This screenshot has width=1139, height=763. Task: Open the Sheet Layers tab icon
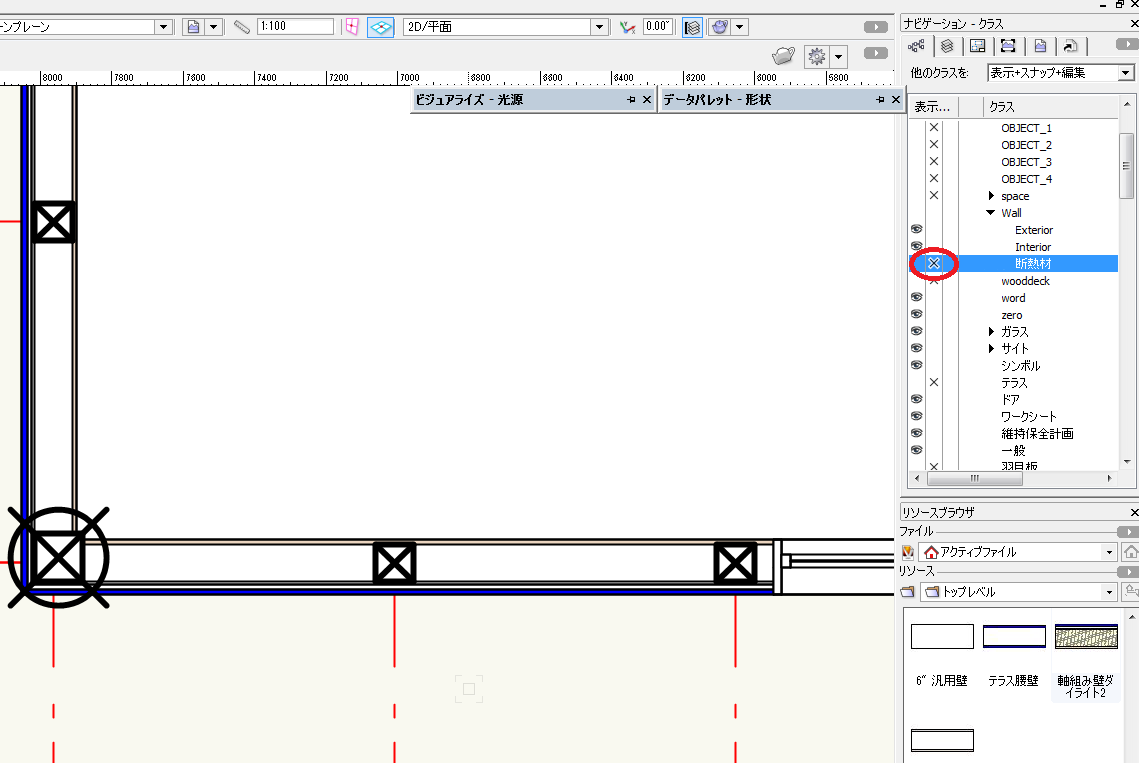(978, 46)
